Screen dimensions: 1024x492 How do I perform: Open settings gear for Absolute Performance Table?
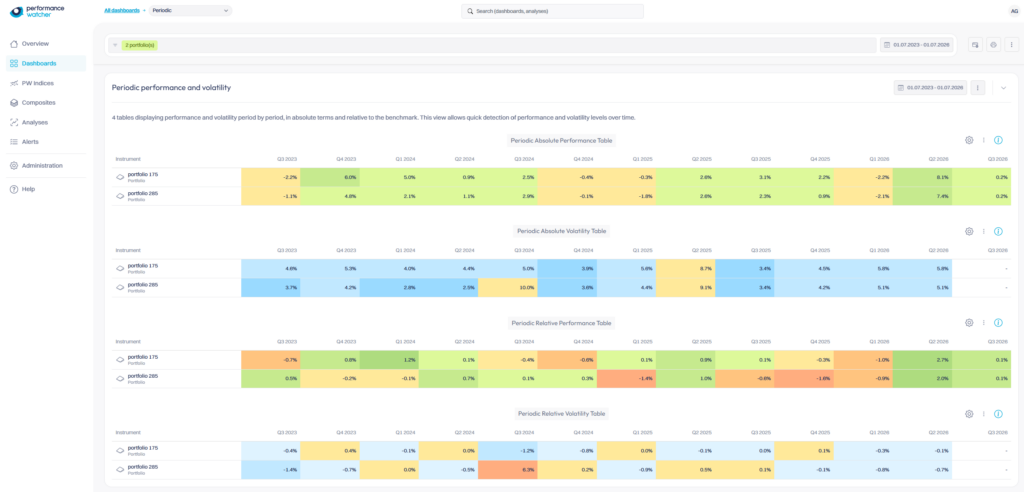tap(969, 140)
